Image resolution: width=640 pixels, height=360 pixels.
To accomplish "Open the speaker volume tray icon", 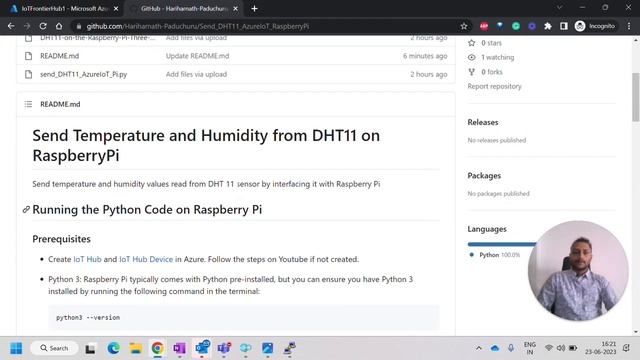I will point(561,348).
